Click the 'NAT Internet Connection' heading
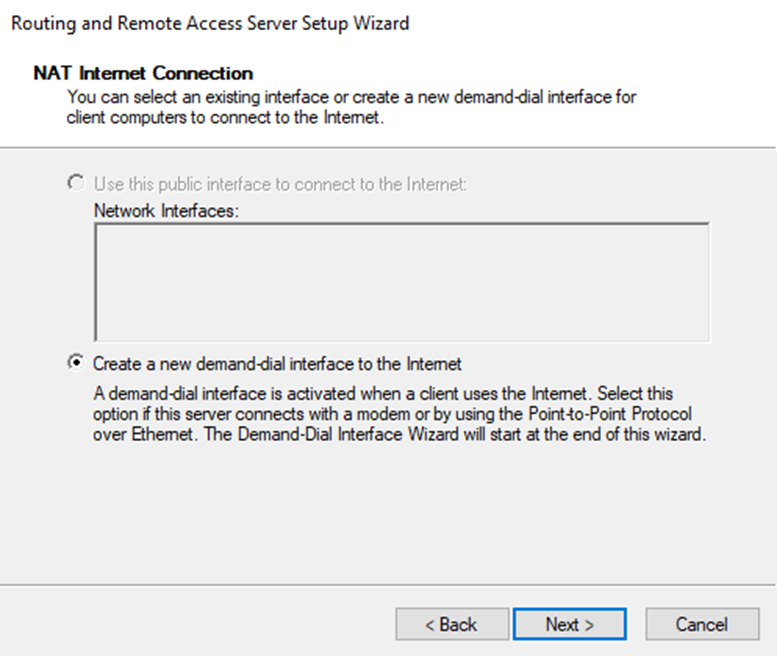The height and width of the screenshot is (656, 777). pyautogui.click(x=143, y=73)
